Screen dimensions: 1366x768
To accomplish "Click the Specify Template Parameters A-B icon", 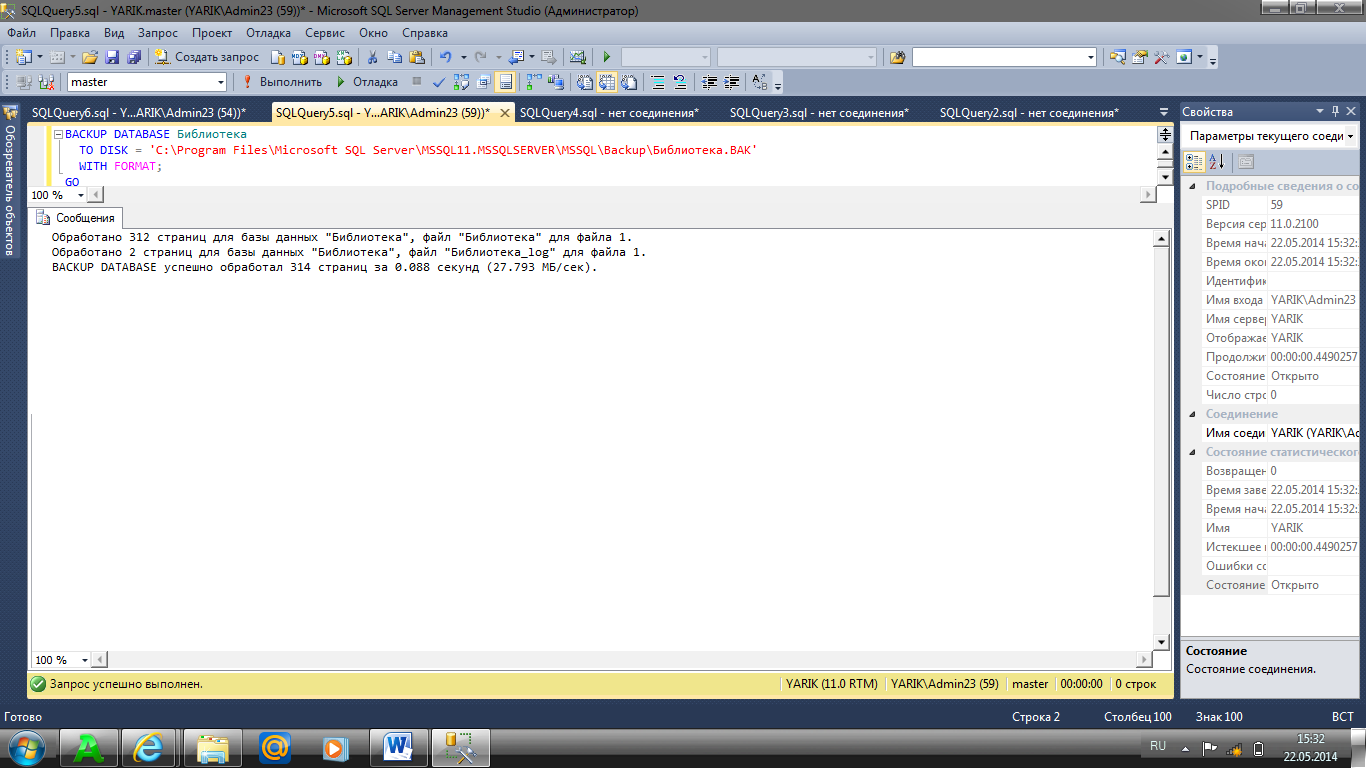I will [x=759, y=82].
